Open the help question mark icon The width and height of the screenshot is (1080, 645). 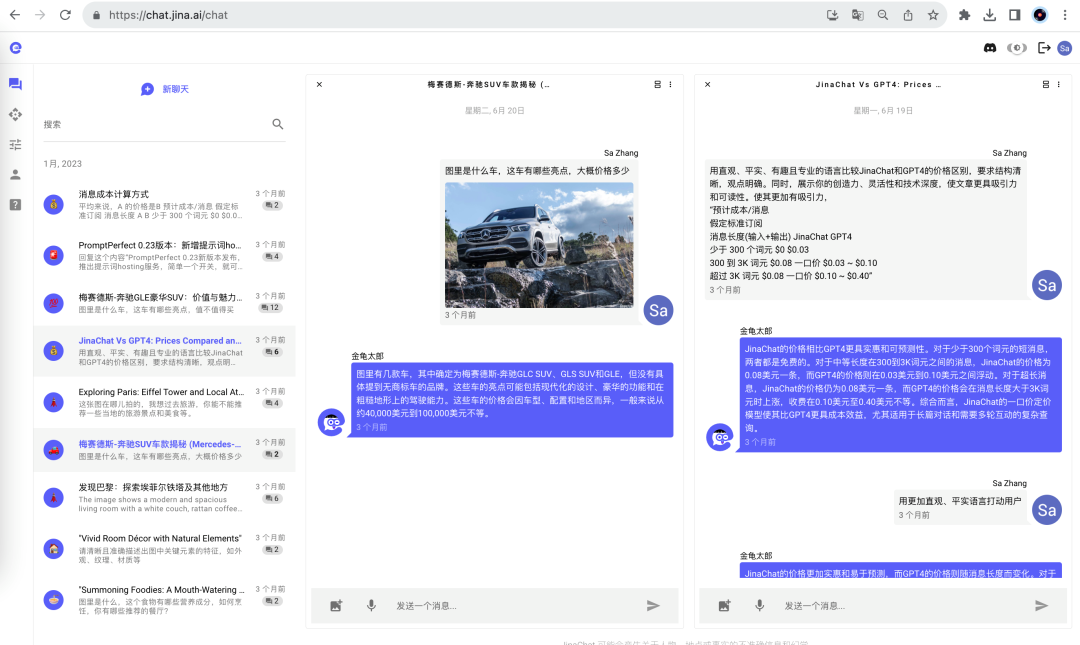(15, 204)
